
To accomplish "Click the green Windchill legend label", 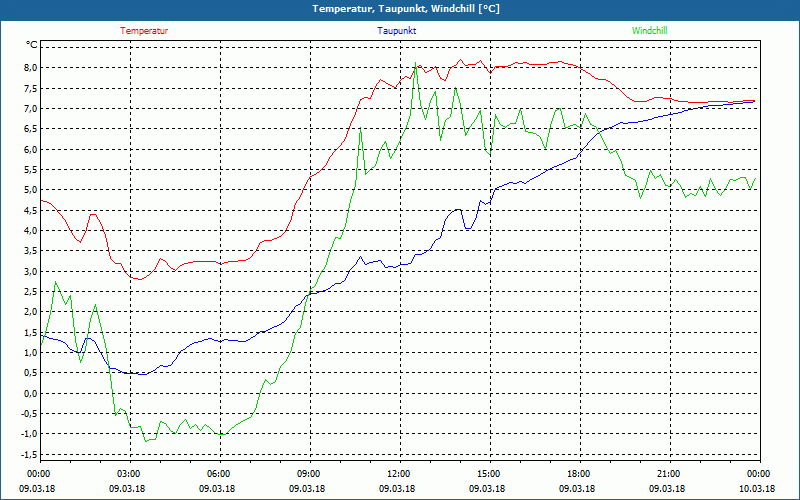I will click(649, 31).
